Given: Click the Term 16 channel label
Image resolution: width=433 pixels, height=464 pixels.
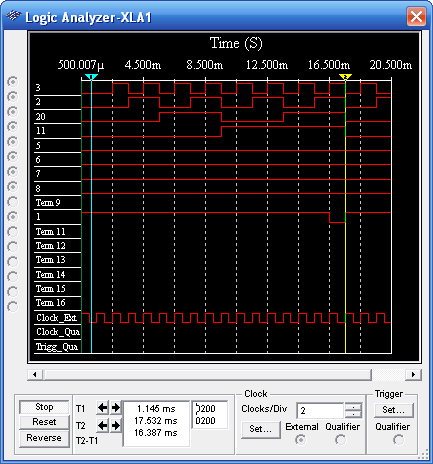Looking at the screenshot, I should (x=50, y=303).
